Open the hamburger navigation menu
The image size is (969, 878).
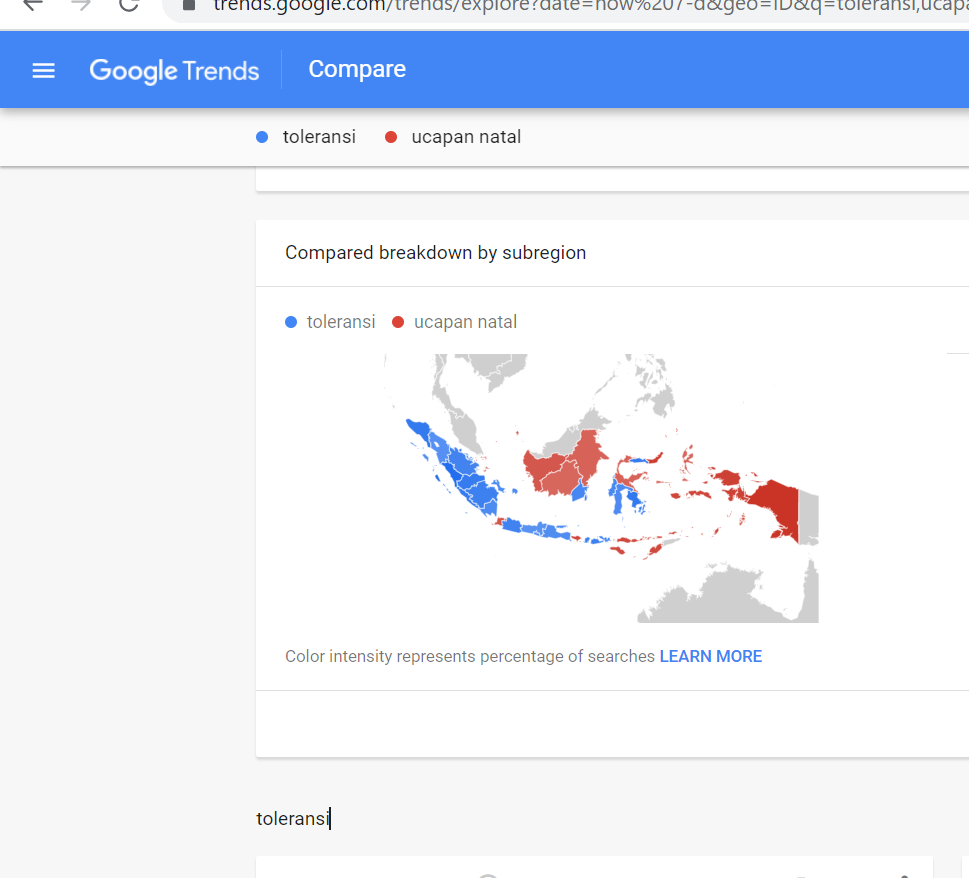(43, 70)
